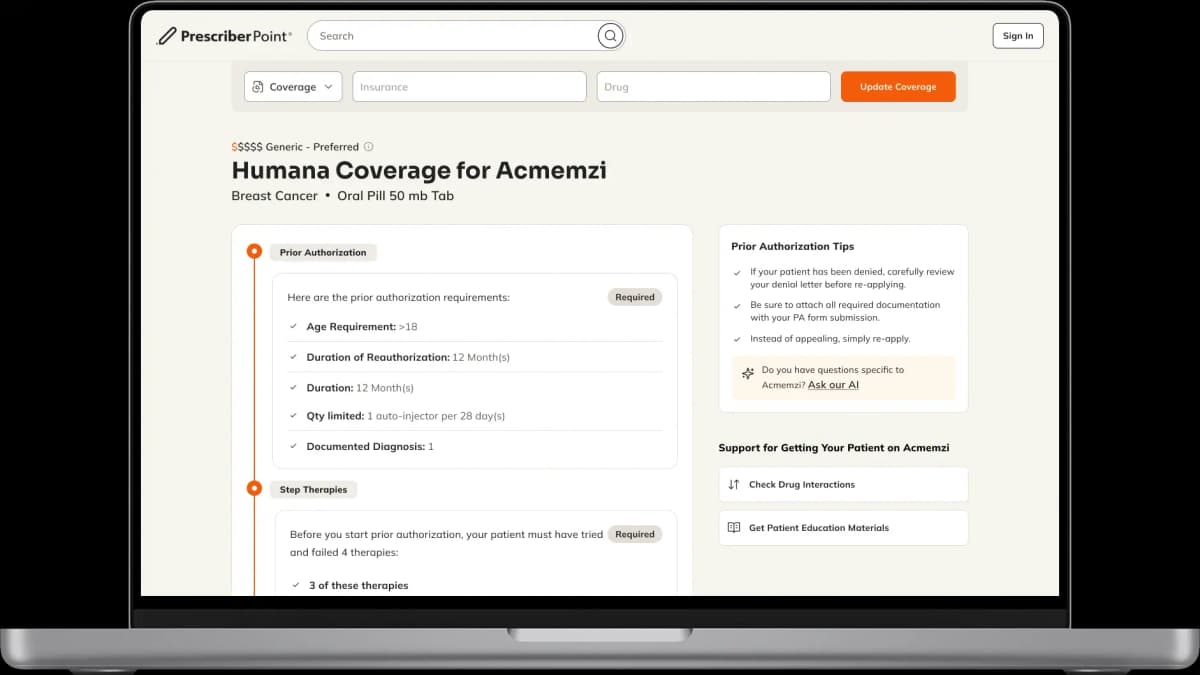Click the checkmark beside Age Requirement >18
This screenshot has width=1200, height=675.
coord(293,326)
